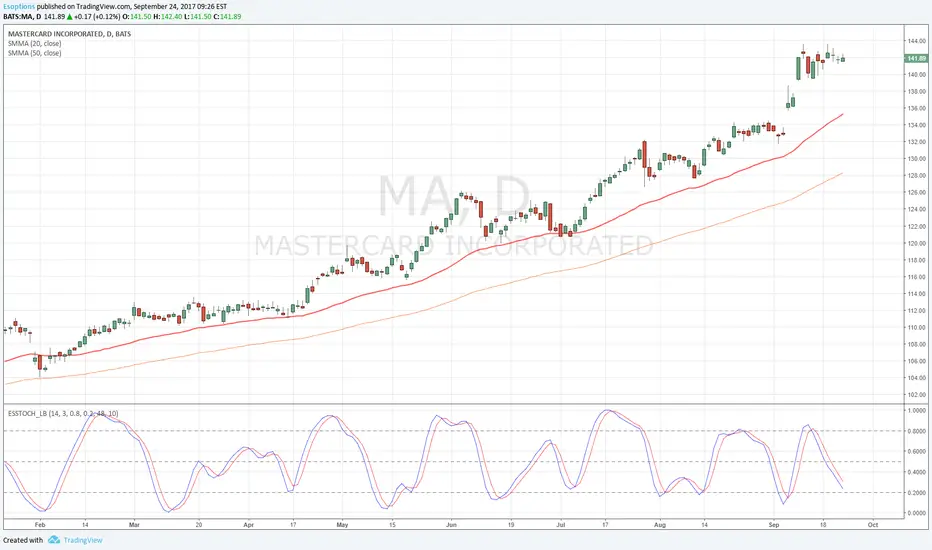932x550 pixels.
Task: Click the 120.00 price axis label
Action: coord(916,243)
